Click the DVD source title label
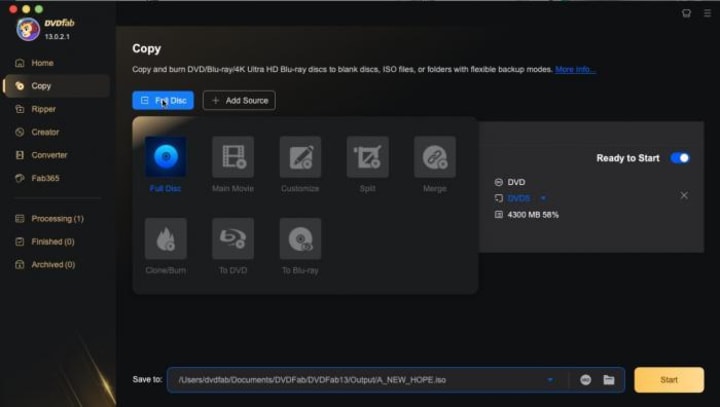The image size is (720, 407). [x=516, y=182]
